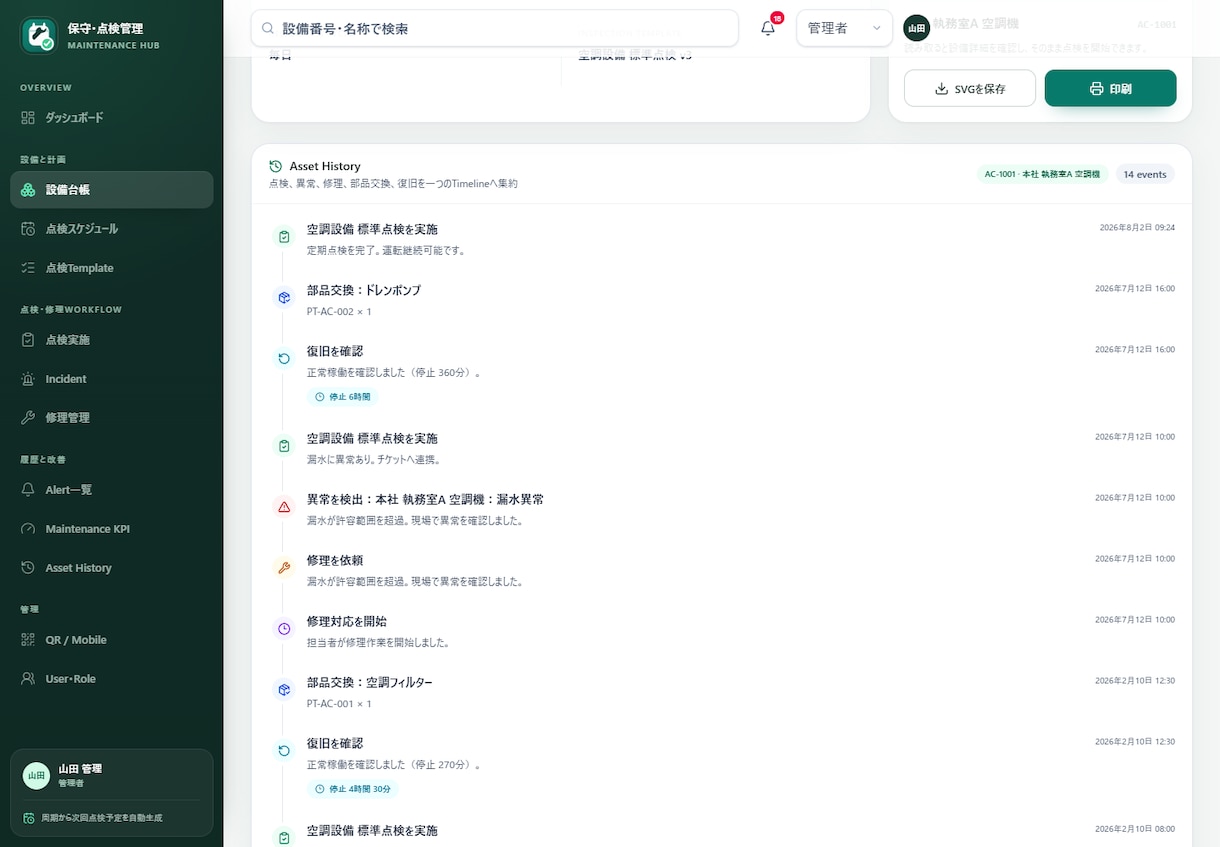Click the 山田 avatar in header
Image resolution: width=1220 pixels, height=847 pixels.
(916, 28)
